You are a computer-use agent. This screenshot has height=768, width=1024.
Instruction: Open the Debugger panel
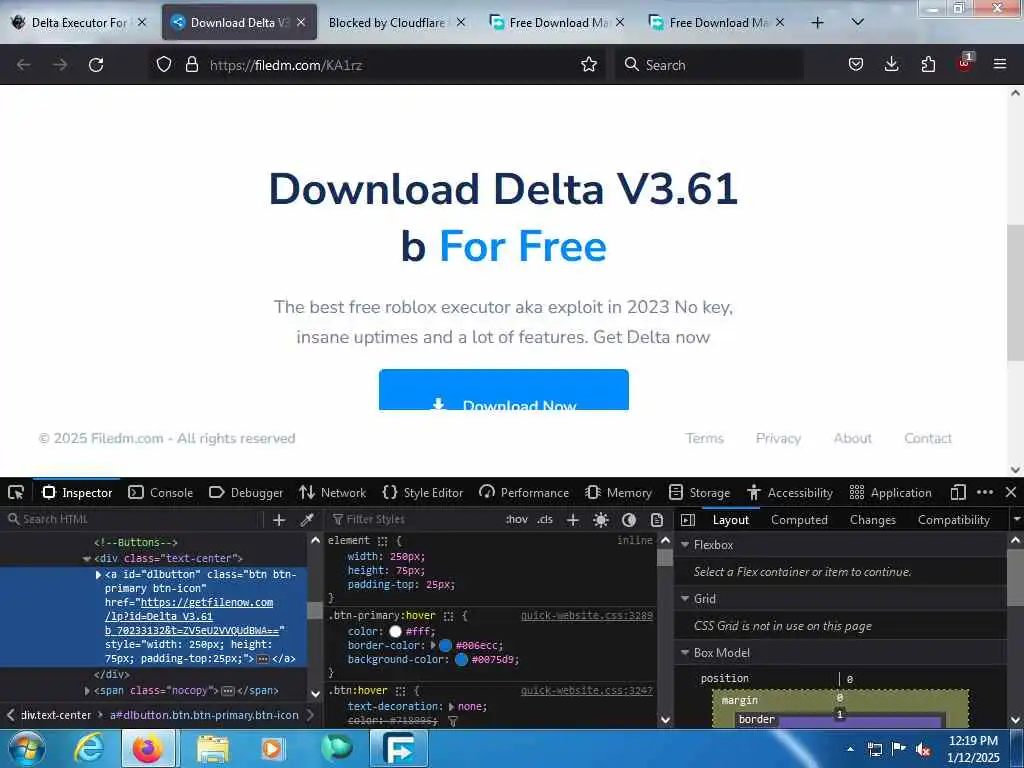pyautogui.click(x=246, y=492)
